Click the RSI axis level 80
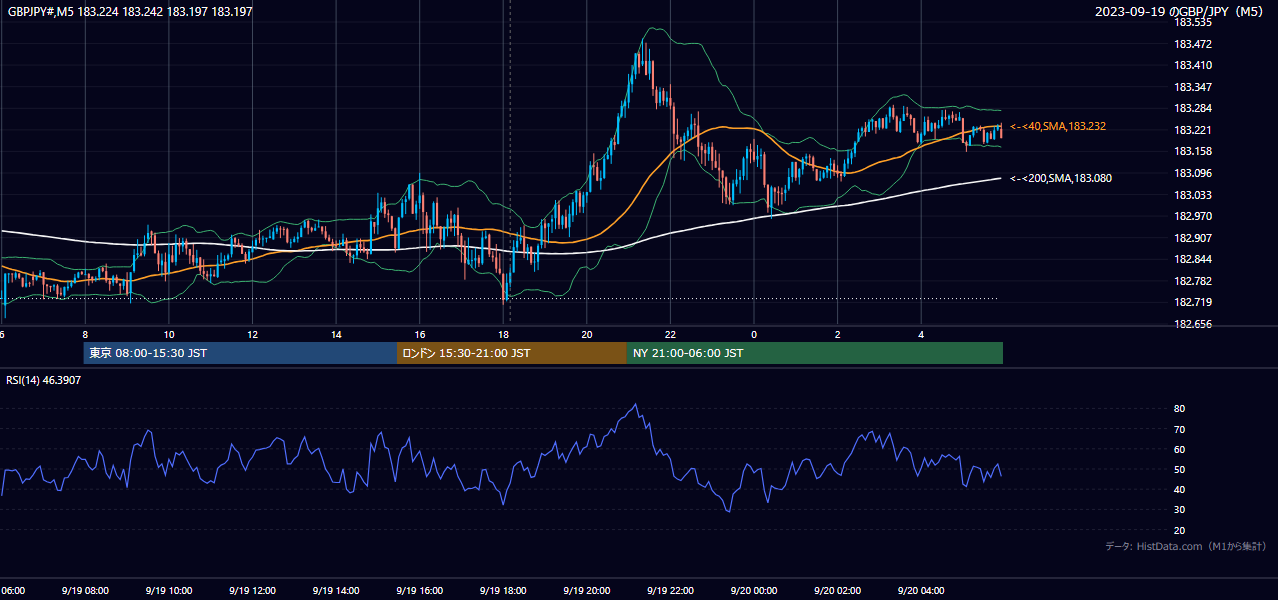Viewport: 1278px width, 600px height. [x=1180, y=409]
